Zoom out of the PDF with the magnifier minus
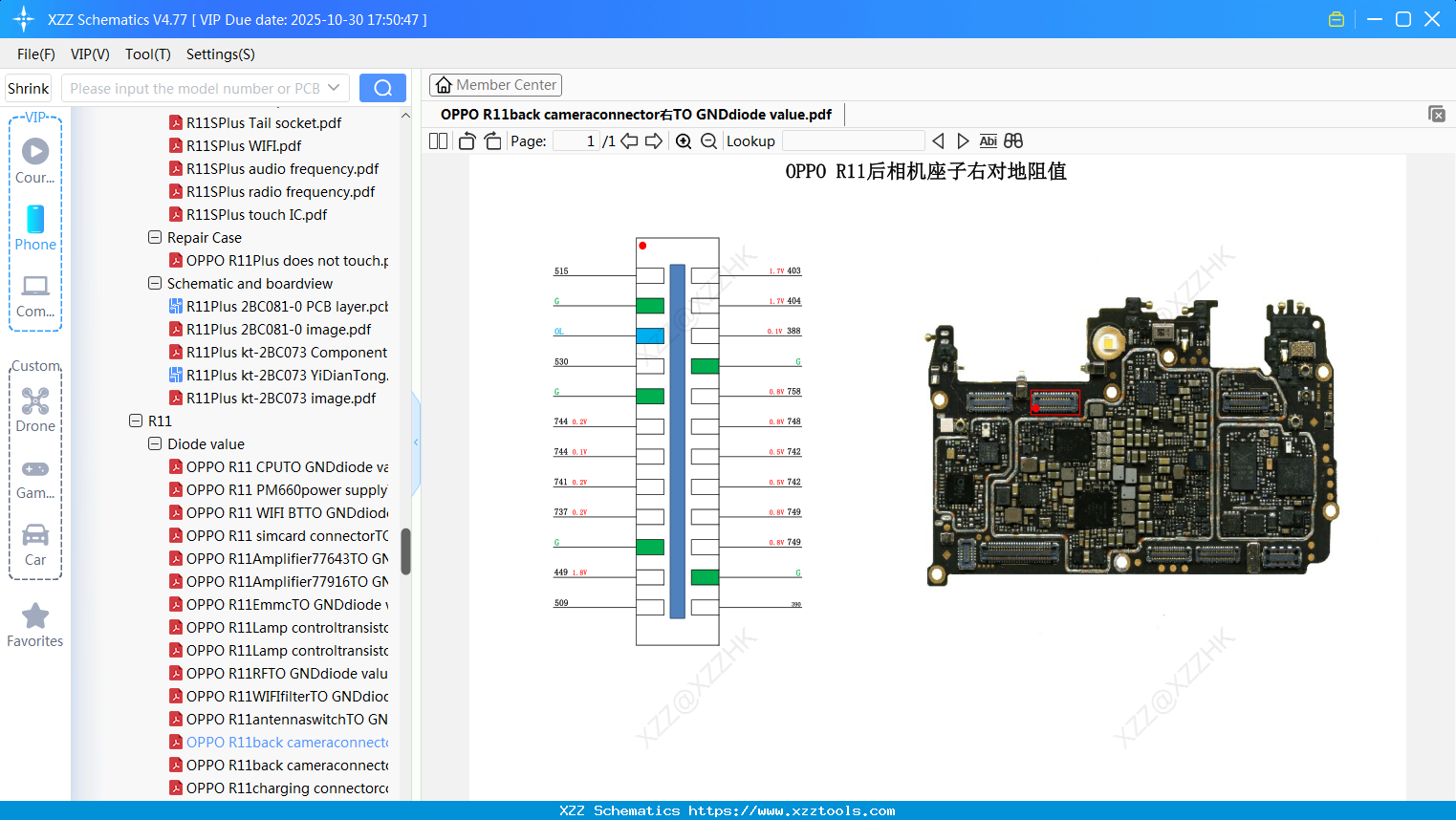 pyautogui.click(x=708, y=141)
